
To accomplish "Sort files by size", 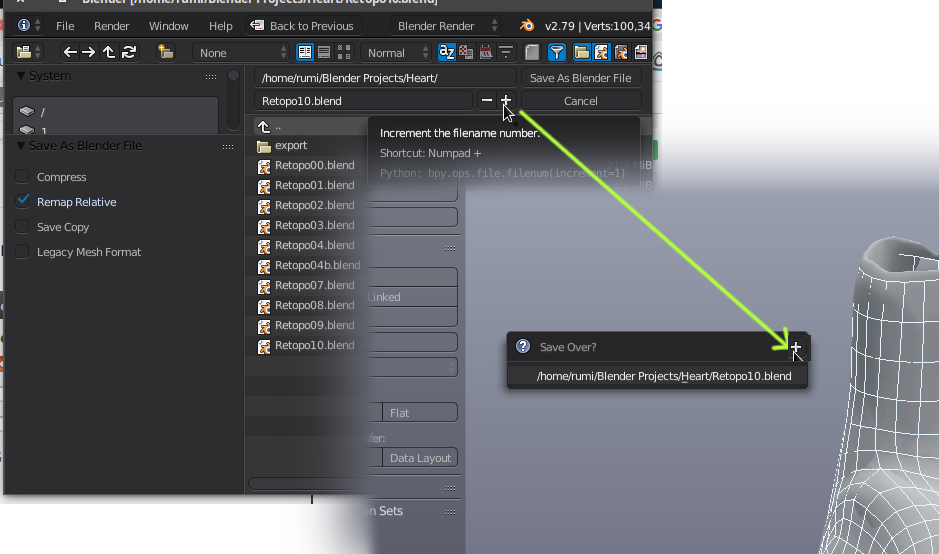I will coord(506,52).
